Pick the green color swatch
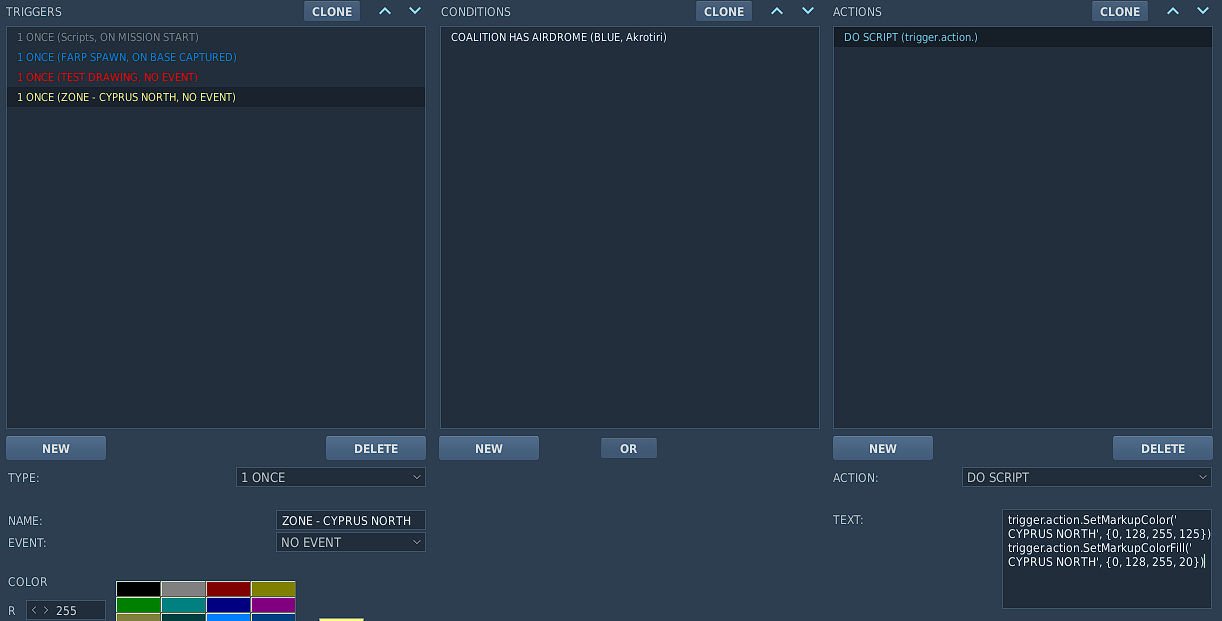Viewport: 1222px width, 621px height. click(x=138, y=605)
